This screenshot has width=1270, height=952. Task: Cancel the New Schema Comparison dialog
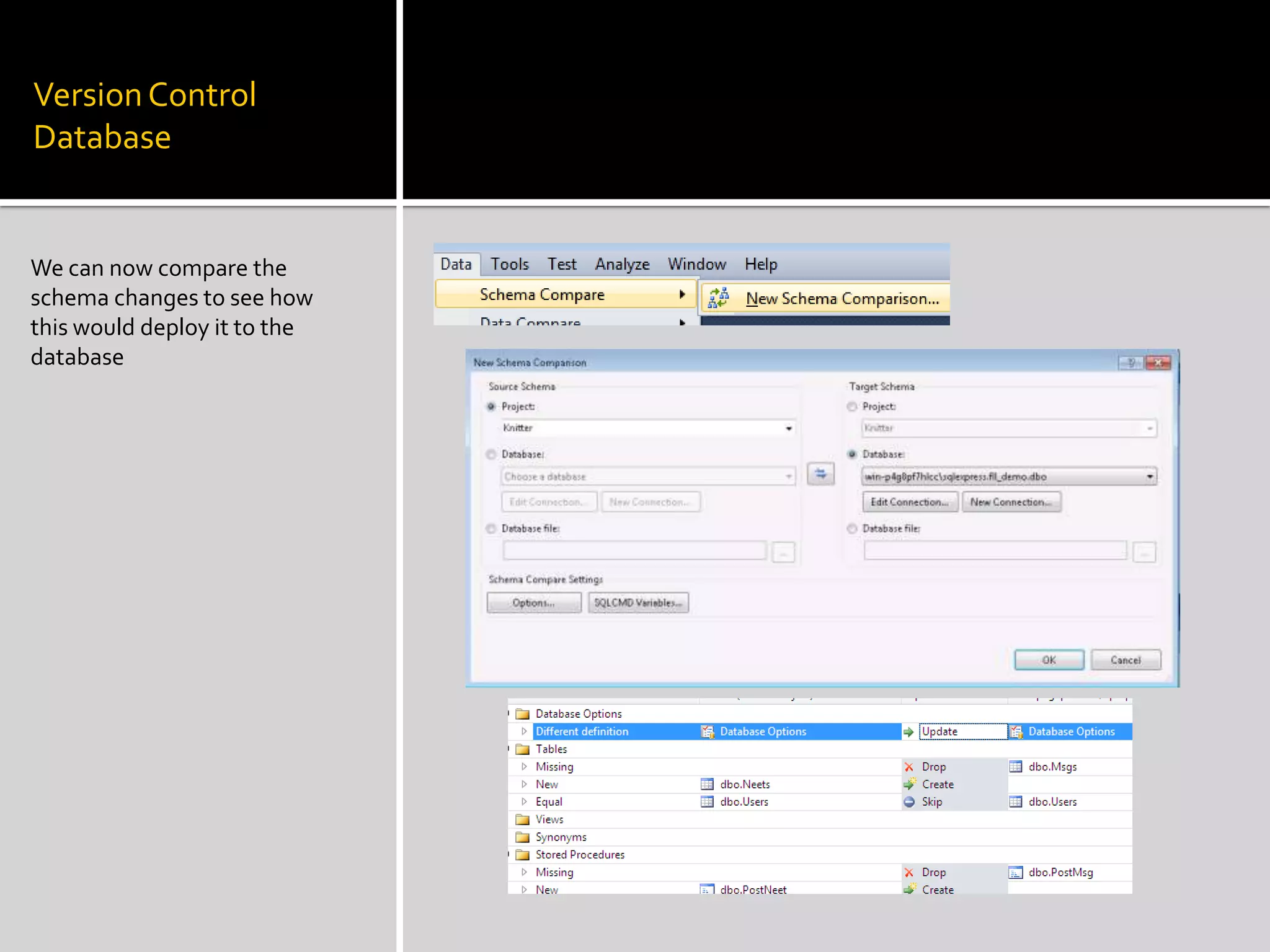(1126, 660)
